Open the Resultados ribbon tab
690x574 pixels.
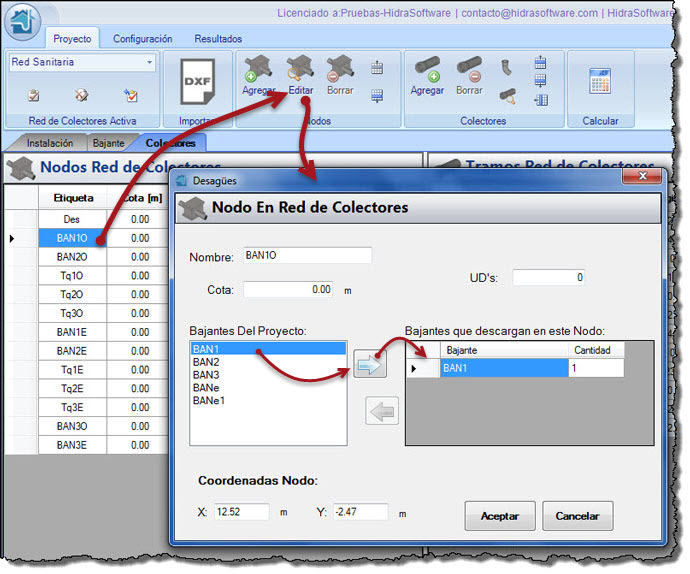[217, 39]
